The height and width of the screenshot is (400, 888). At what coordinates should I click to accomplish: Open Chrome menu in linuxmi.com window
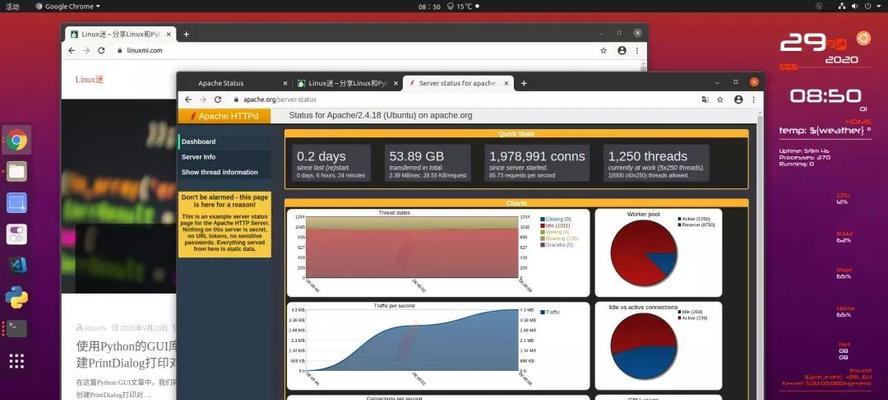tap(637, 50)
